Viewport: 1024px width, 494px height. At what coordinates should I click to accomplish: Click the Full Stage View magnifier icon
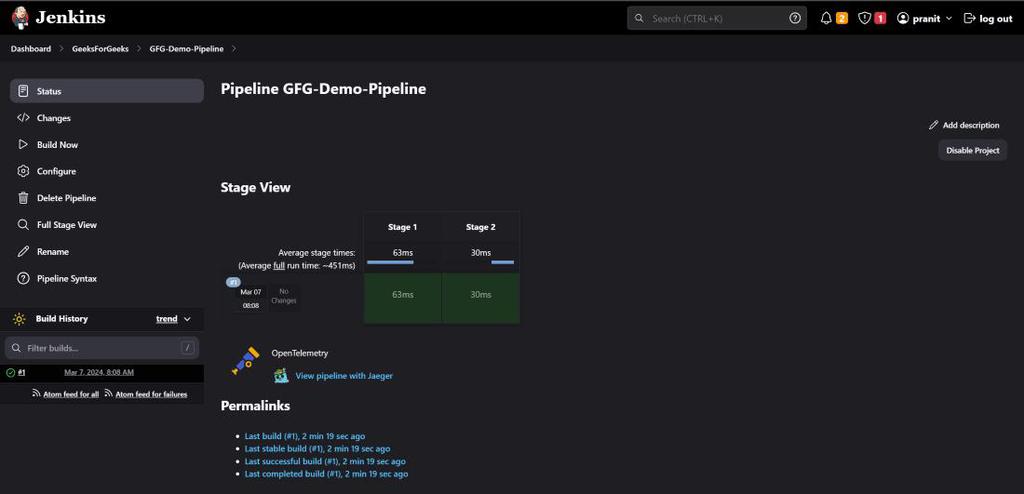pyautogui.click(x=24, y=225)
